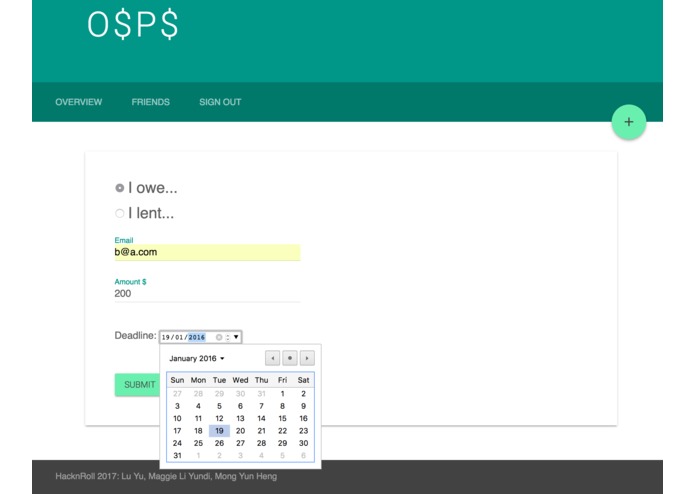Click Sign Out in navigation

220,102
